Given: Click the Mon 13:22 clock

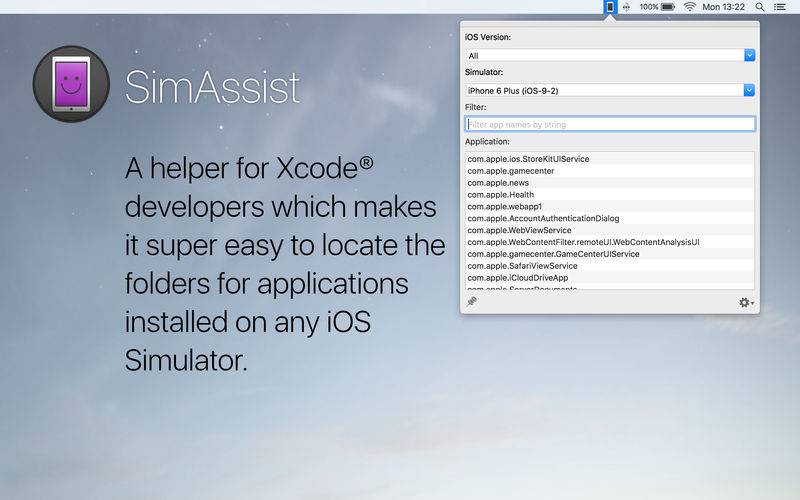Looking at the screenshot, I should (723, 7).
